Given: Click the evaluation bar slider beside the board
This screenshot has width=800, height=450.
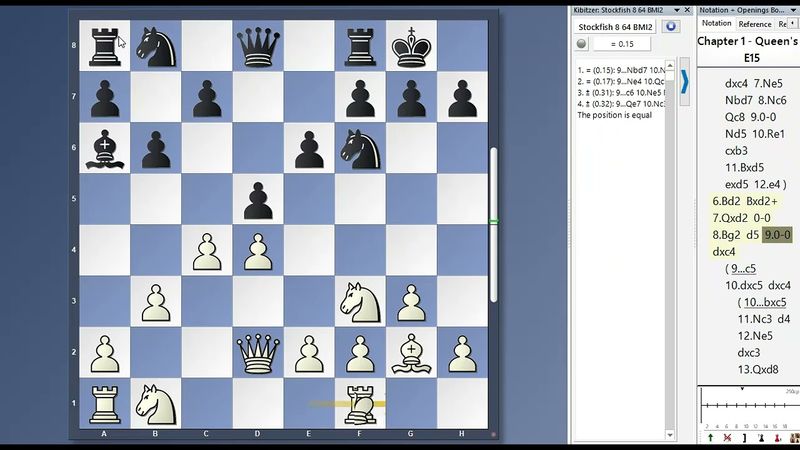Looking at the screenshot, I should (x=493, y=222).
